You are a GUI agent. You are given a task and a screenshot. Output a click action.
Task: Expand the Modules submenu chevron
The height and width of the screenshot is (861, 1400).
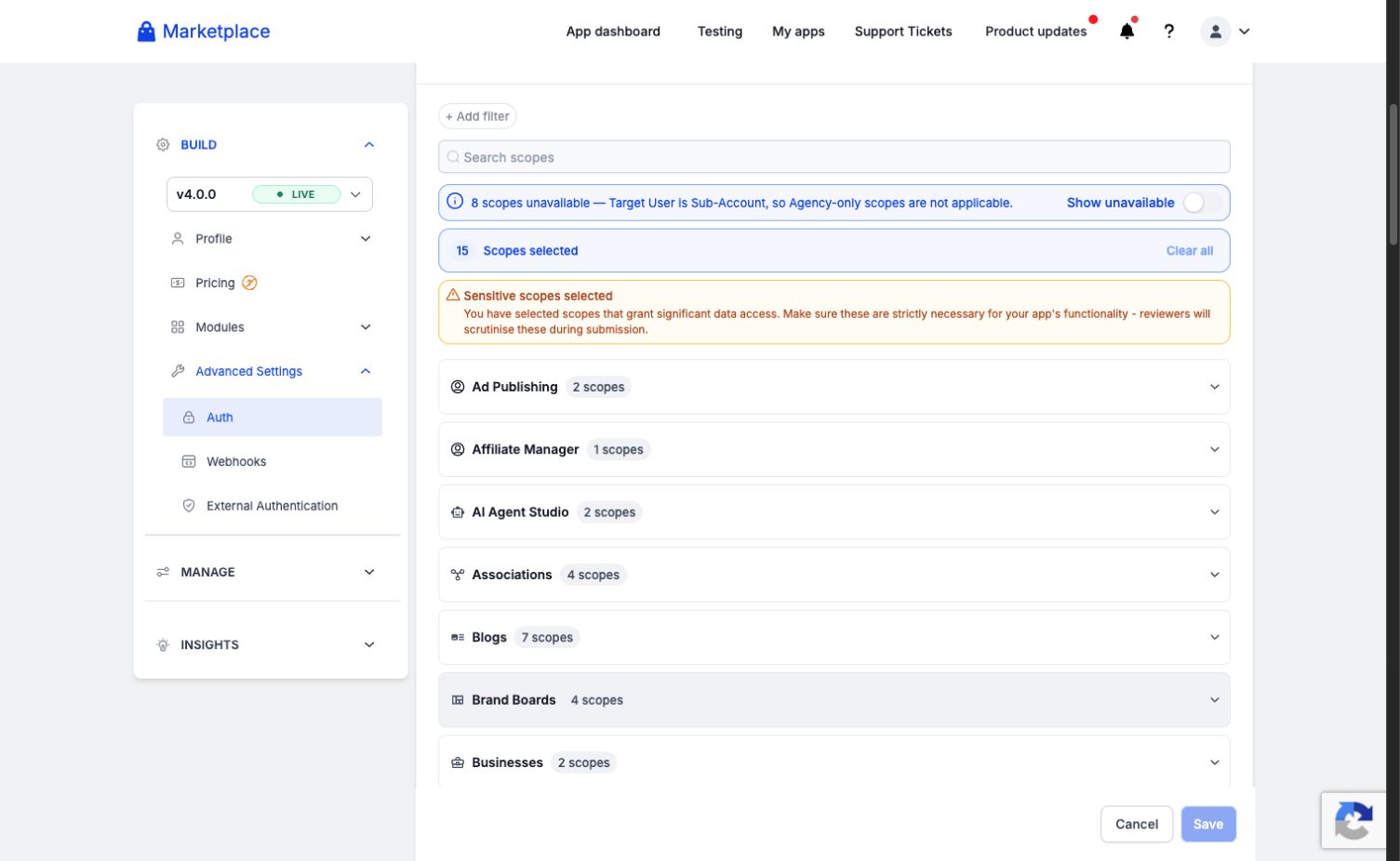point(366,327)
